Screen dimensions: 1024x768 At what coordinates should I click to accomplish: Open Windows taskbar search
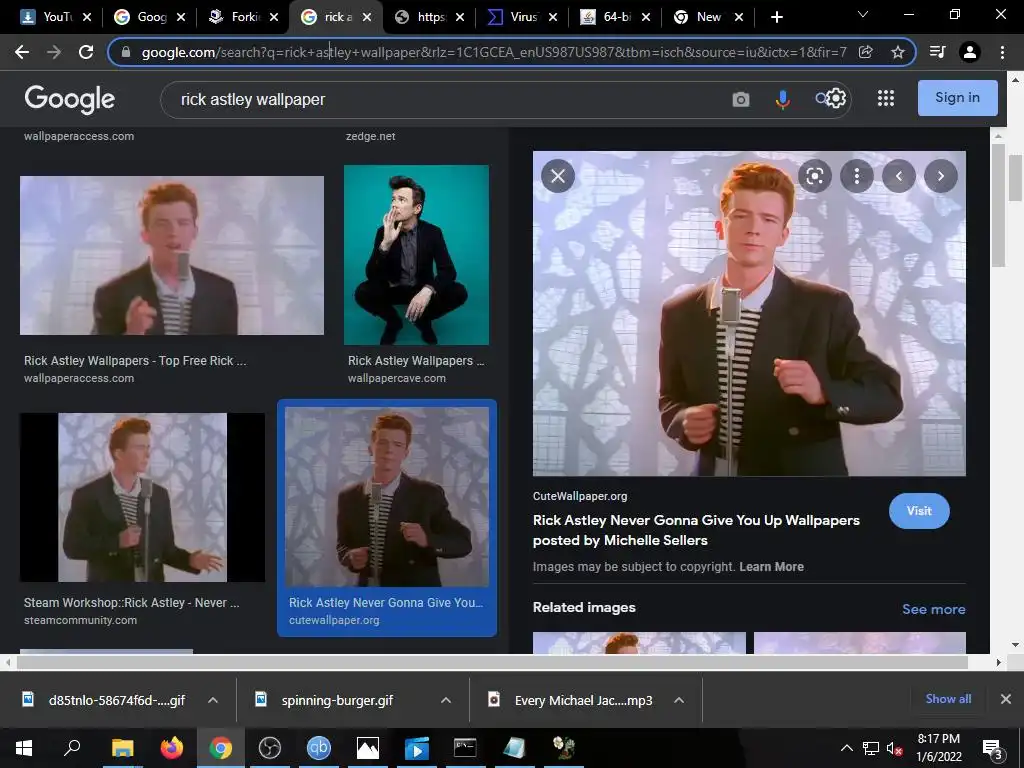click(72, 748)
